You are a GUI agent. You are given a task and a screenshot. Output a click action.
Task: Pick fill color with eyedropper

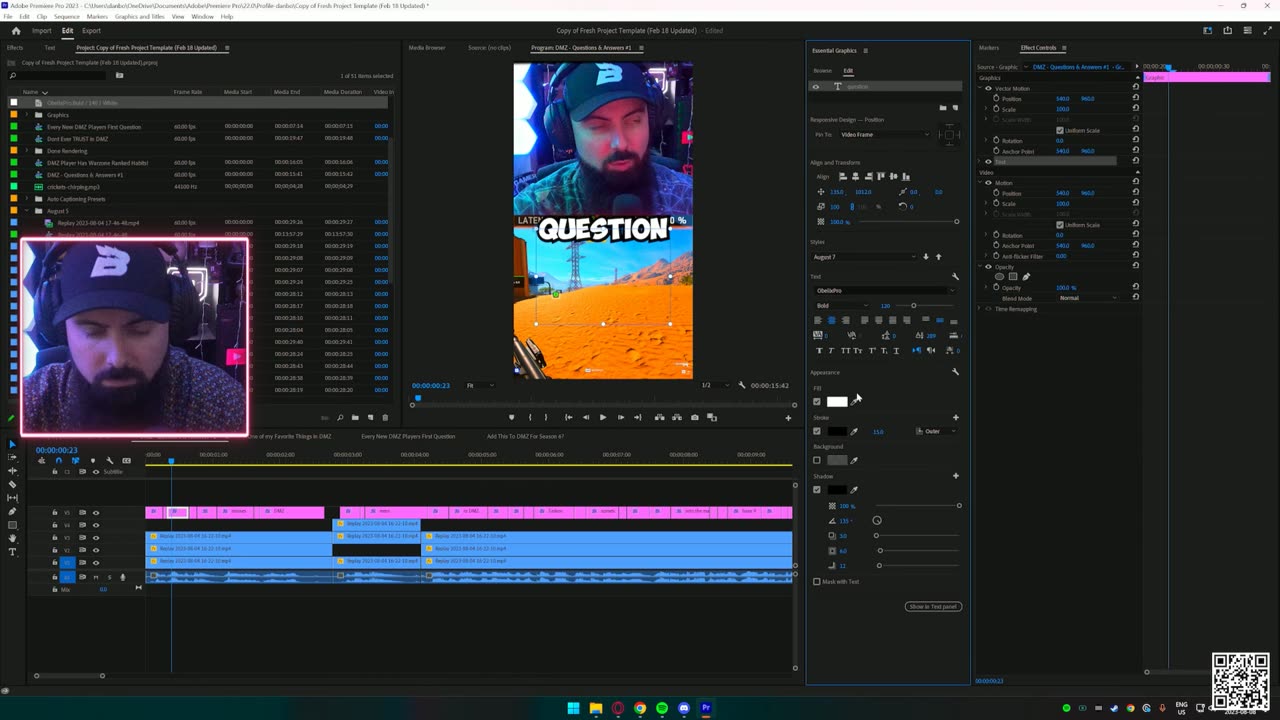point(855,402)
